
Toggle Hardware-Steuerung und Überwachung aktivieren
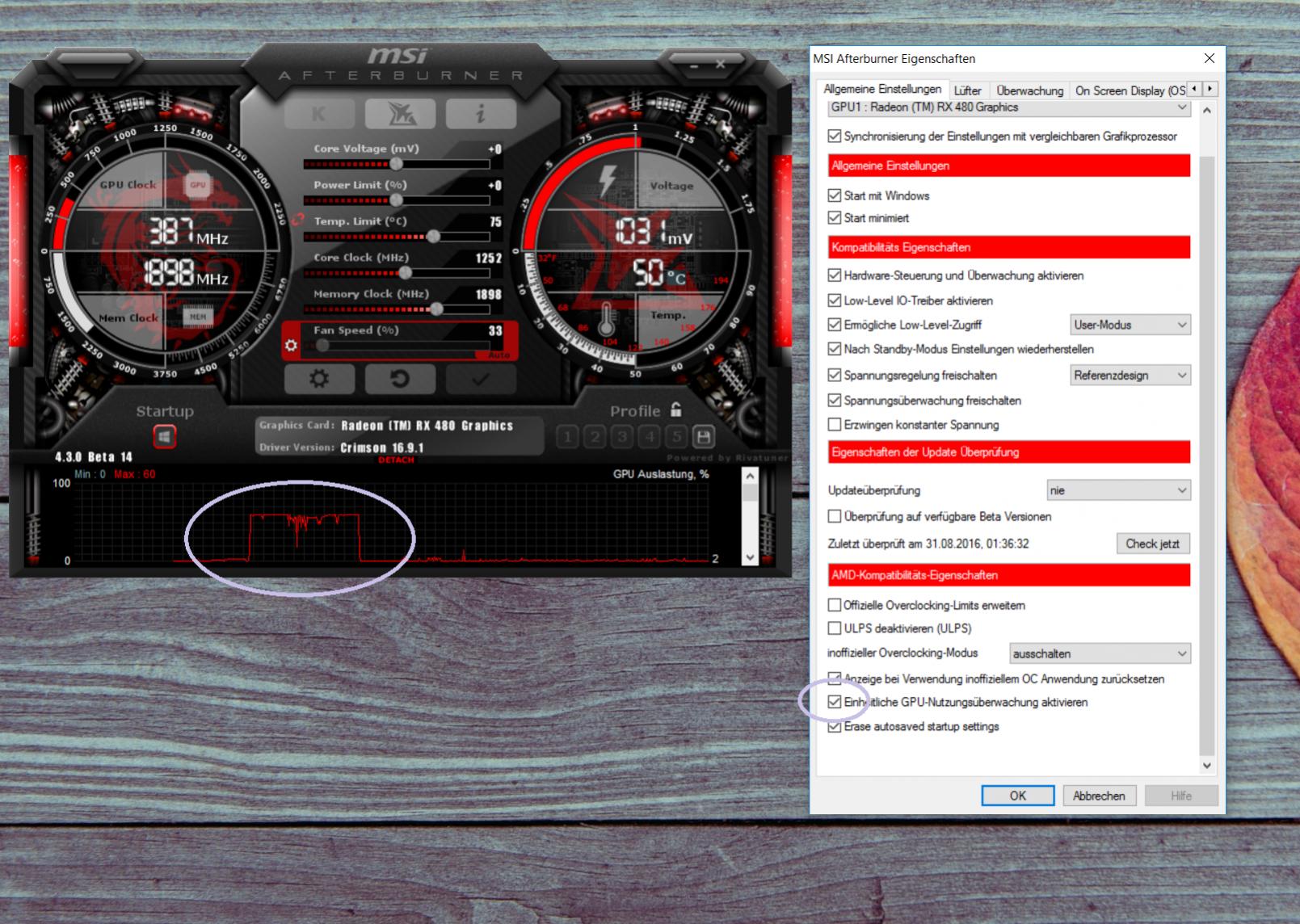click(835, 275)
